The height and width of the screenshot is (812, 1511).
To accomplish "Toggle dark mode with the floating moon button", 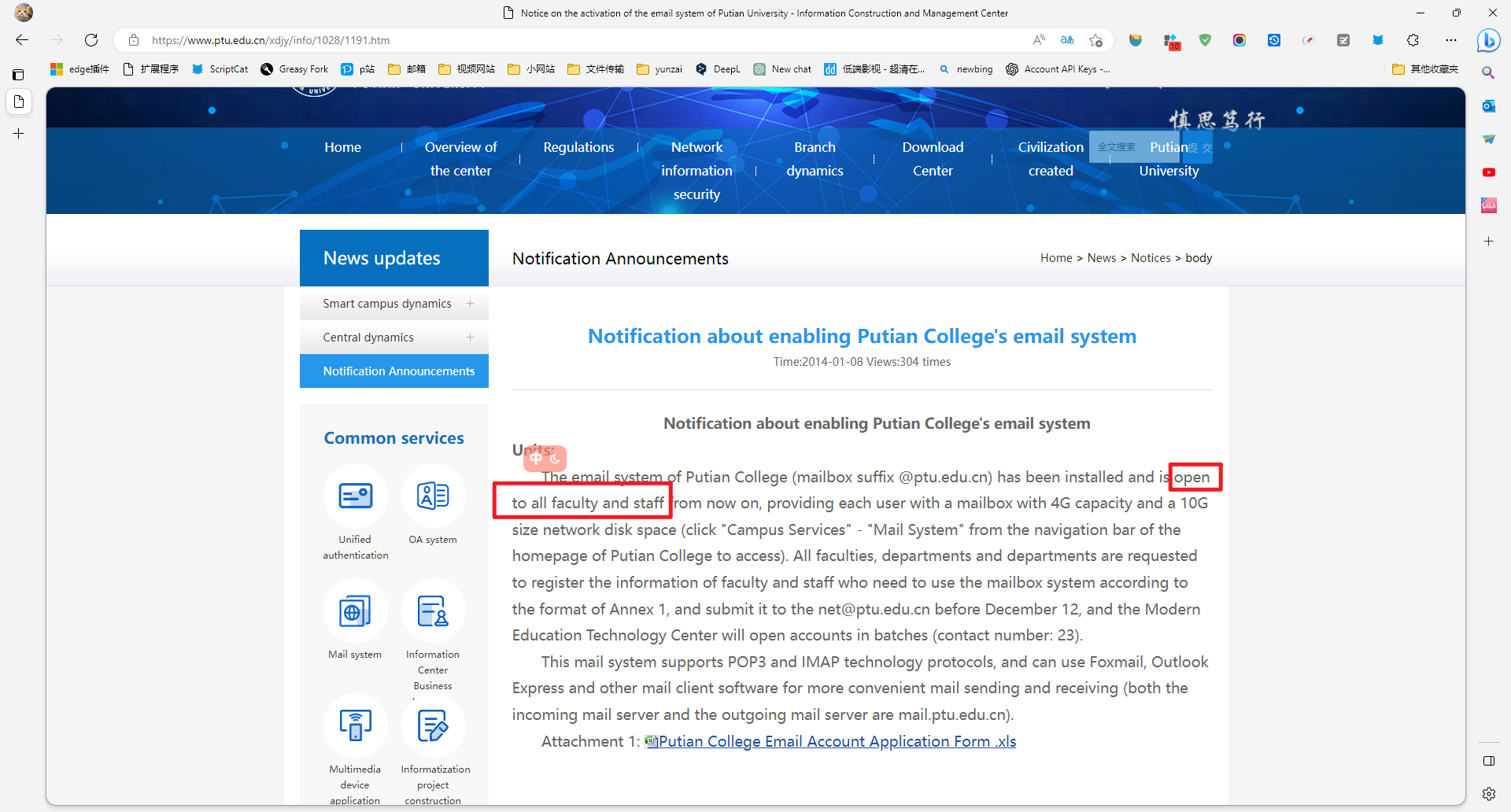I will click(556, 459).
